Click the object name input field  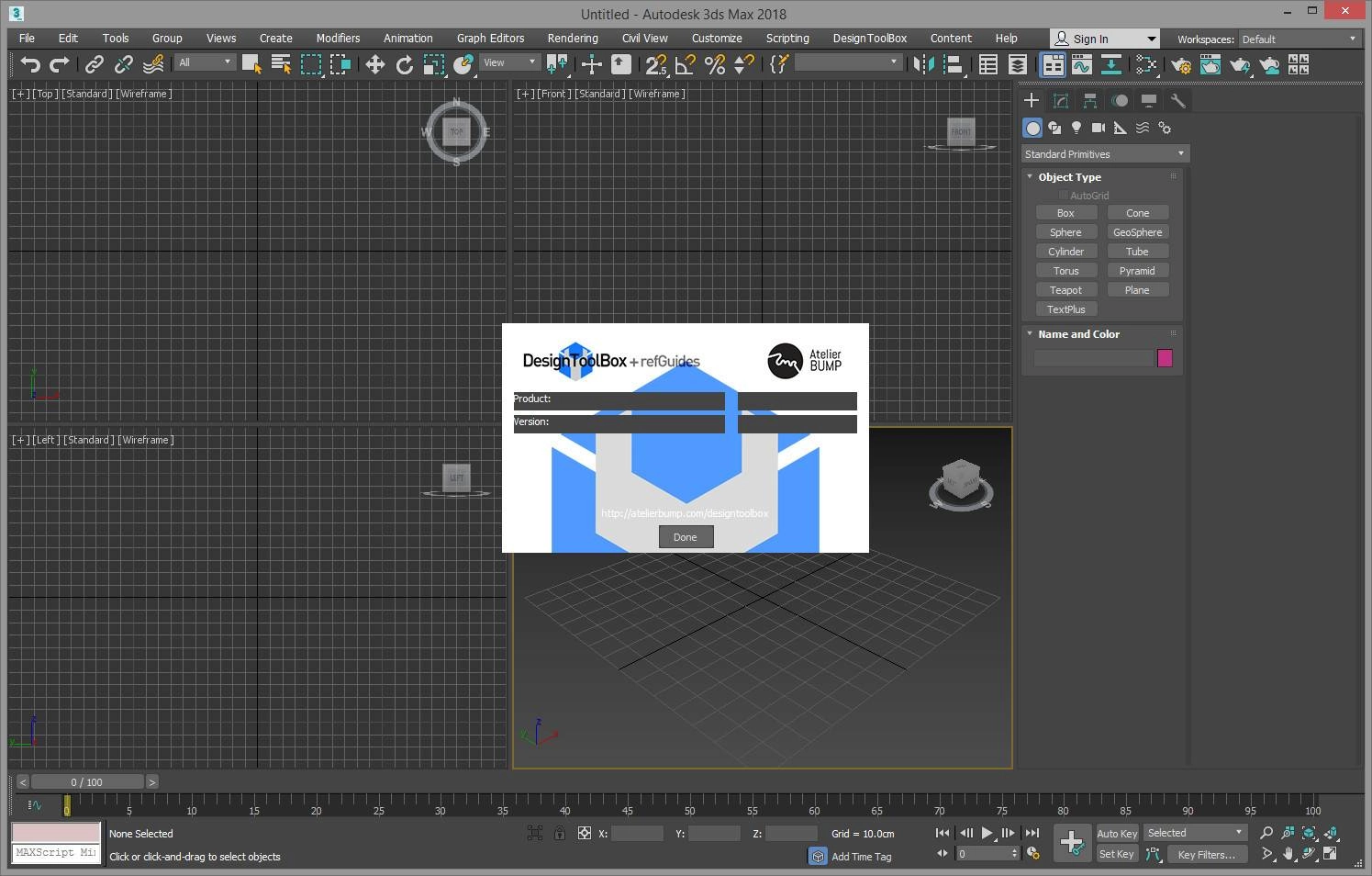(1093, 358)
